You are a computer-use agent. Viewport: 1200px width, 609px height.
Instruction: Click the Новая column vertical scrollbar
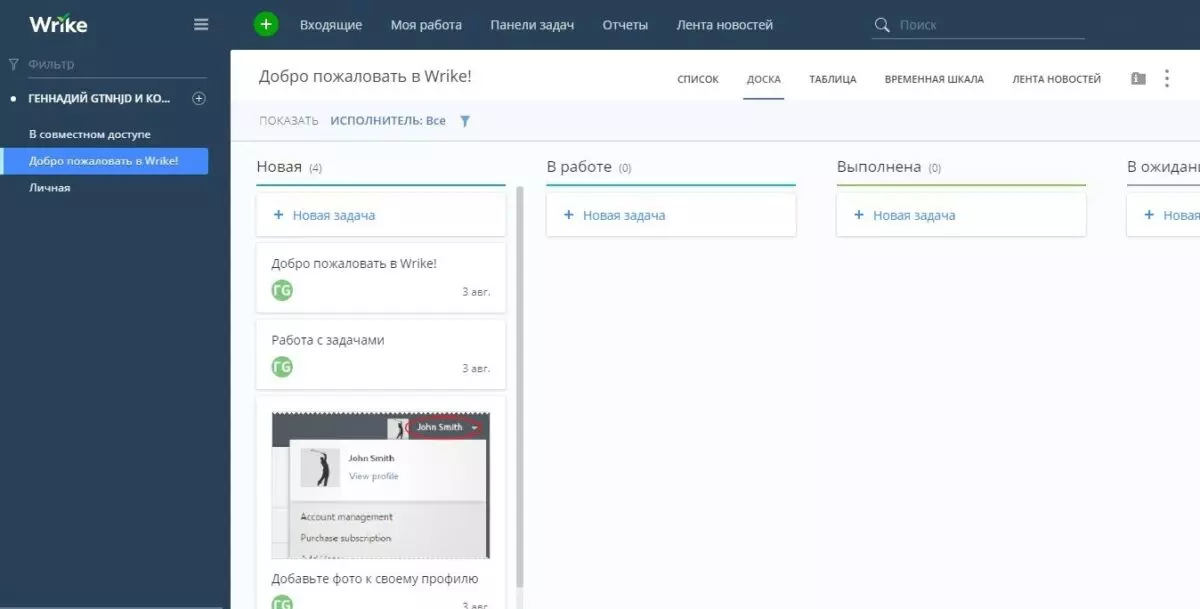pyautogui.click(x=519, y=385)
